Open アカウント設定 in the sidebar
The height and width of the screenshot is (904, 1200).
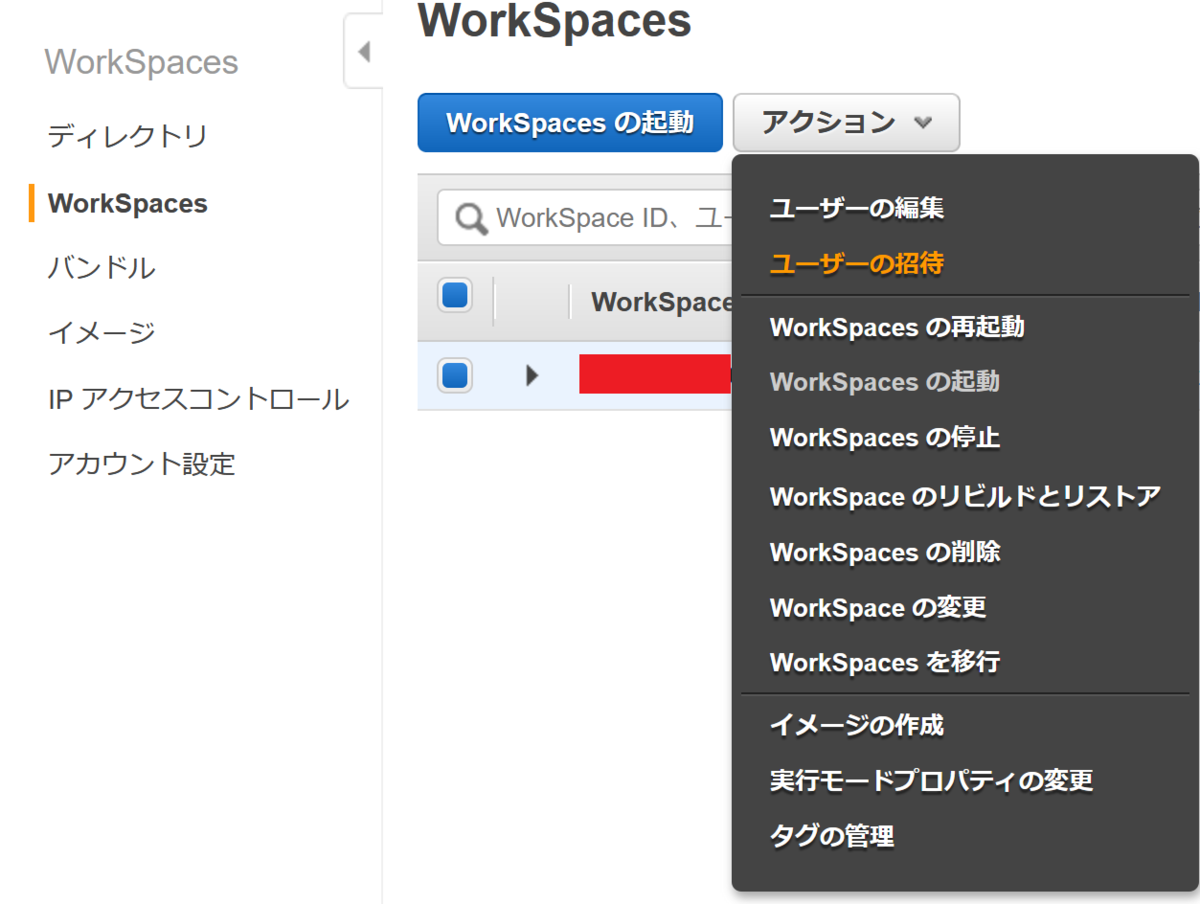pos(140,464)
